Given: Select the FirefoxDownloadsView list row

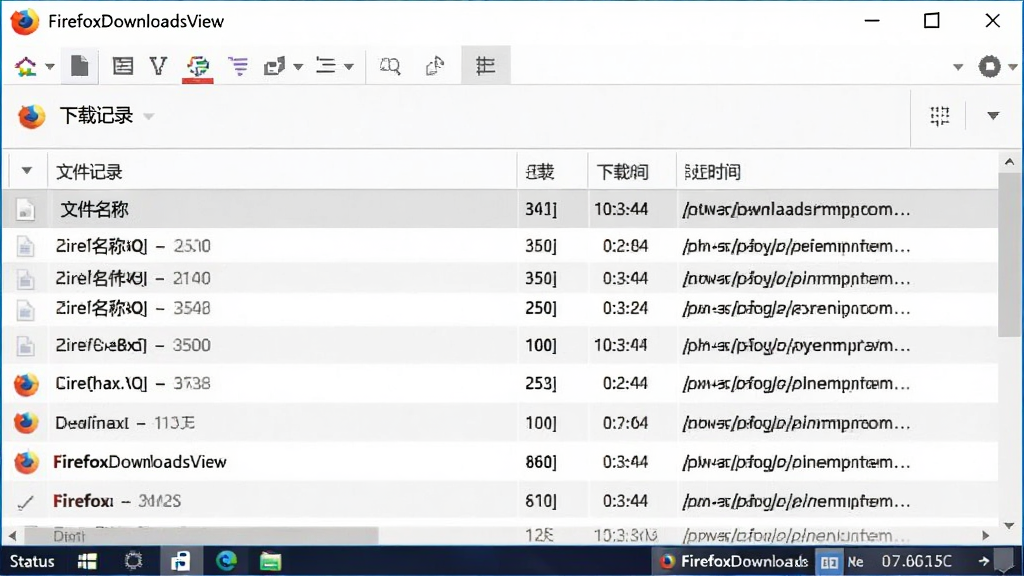Looking at the screenshot, I should (500, 462).
